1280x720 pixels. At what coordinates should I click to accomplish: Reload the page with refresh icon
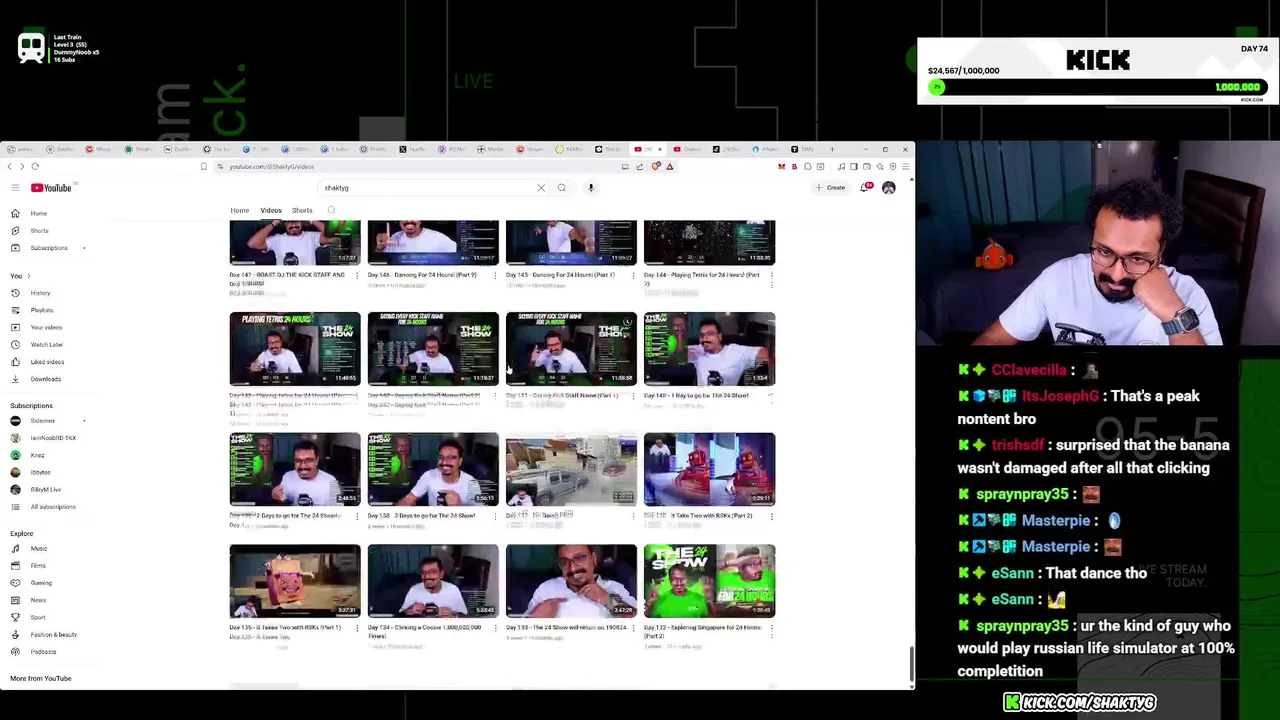coord(35,167)
